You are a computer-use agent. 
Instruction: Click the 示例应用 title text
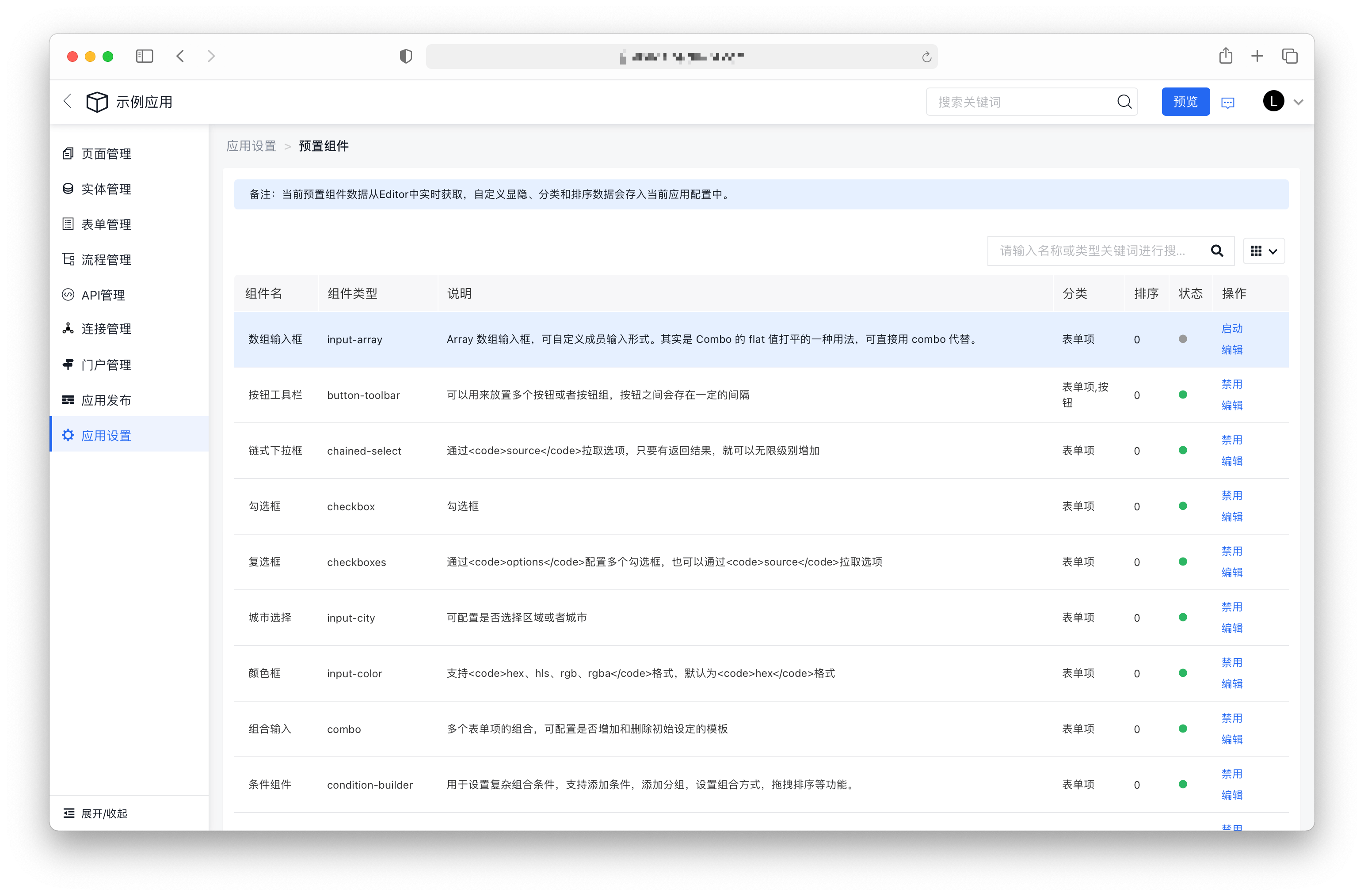[144, 102]
